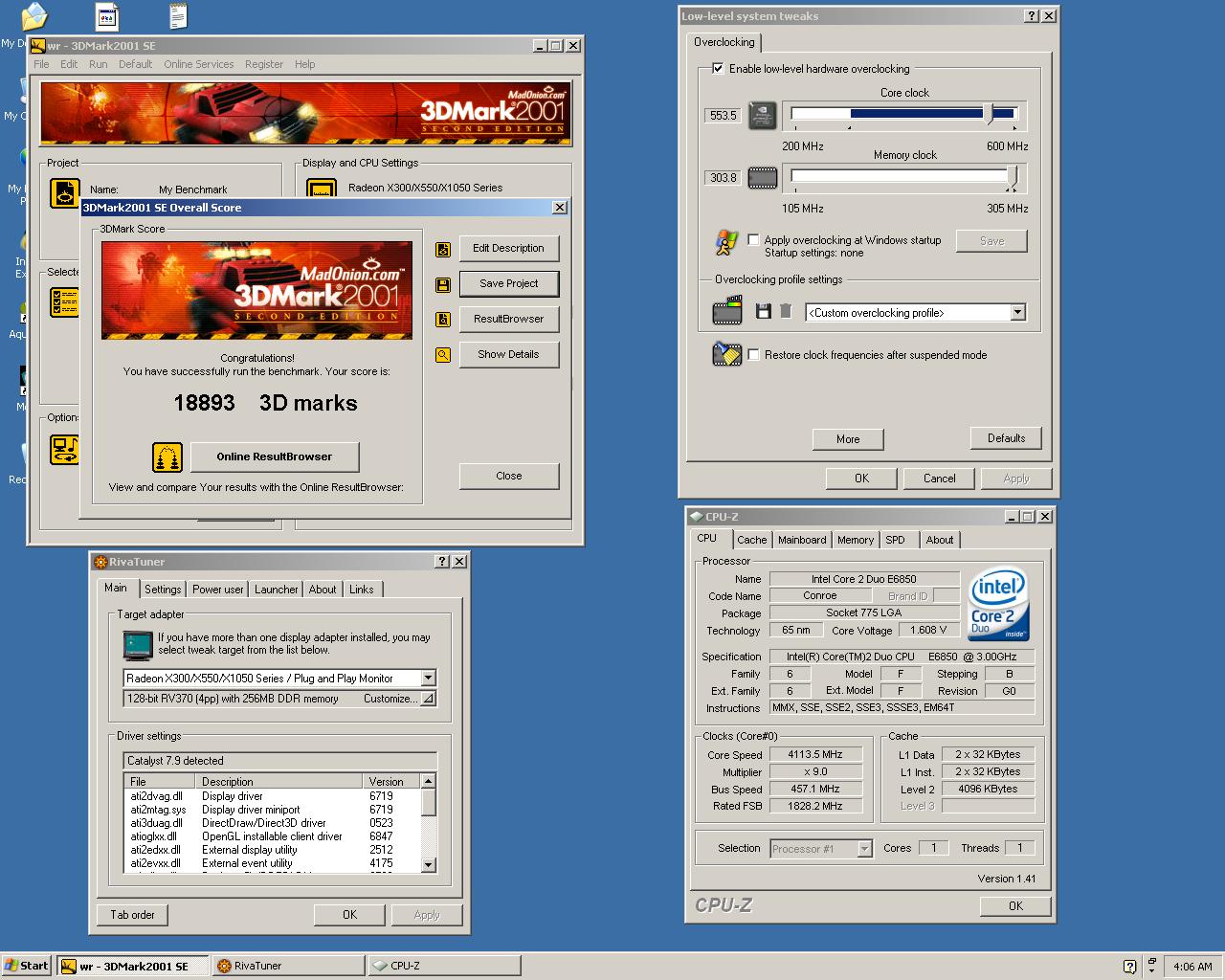
Task: Click the Tab order button in RivaTuner
Action: tap(132, 915)
